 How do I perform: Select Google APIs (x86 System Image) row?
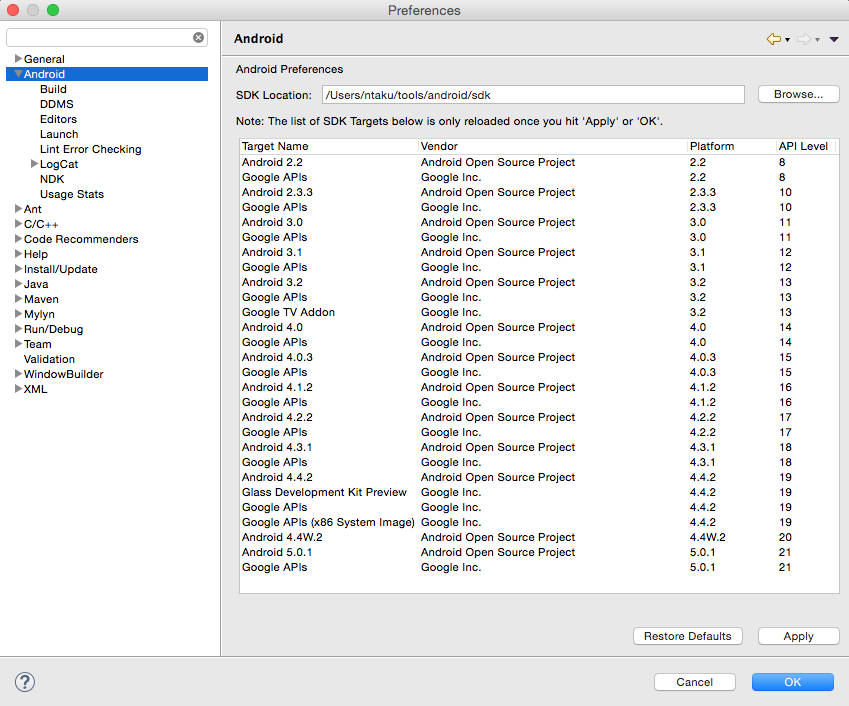point(539,522)
